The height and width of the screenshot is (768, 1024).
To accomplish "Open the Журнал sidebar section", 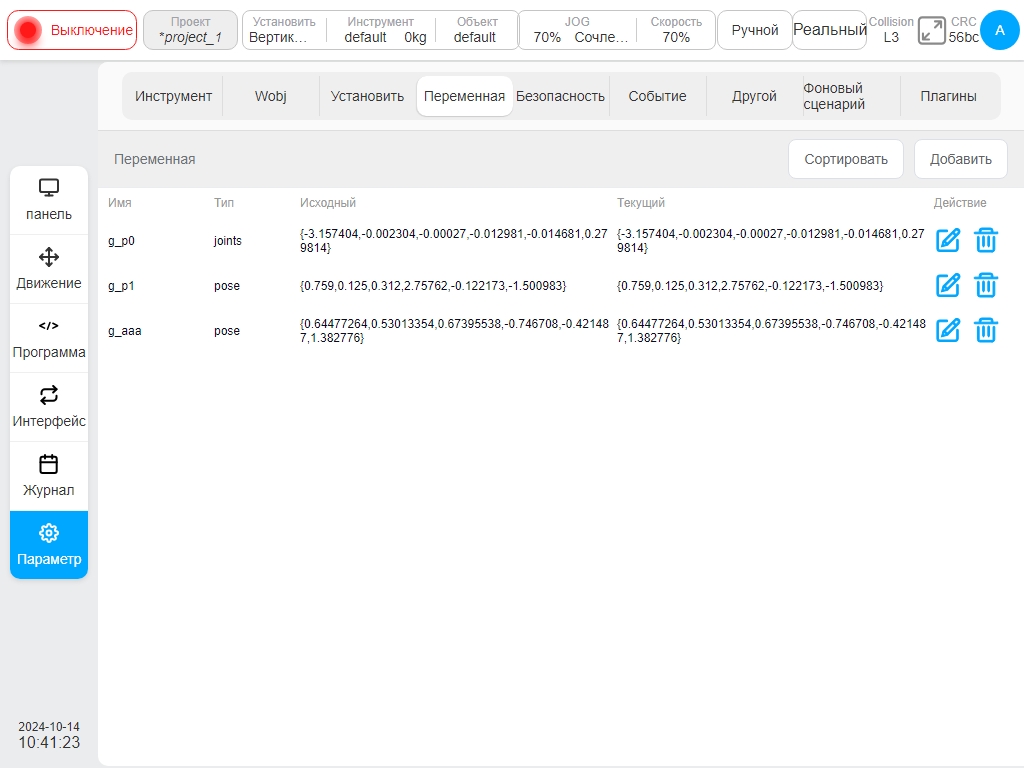I will click(49, 477).
